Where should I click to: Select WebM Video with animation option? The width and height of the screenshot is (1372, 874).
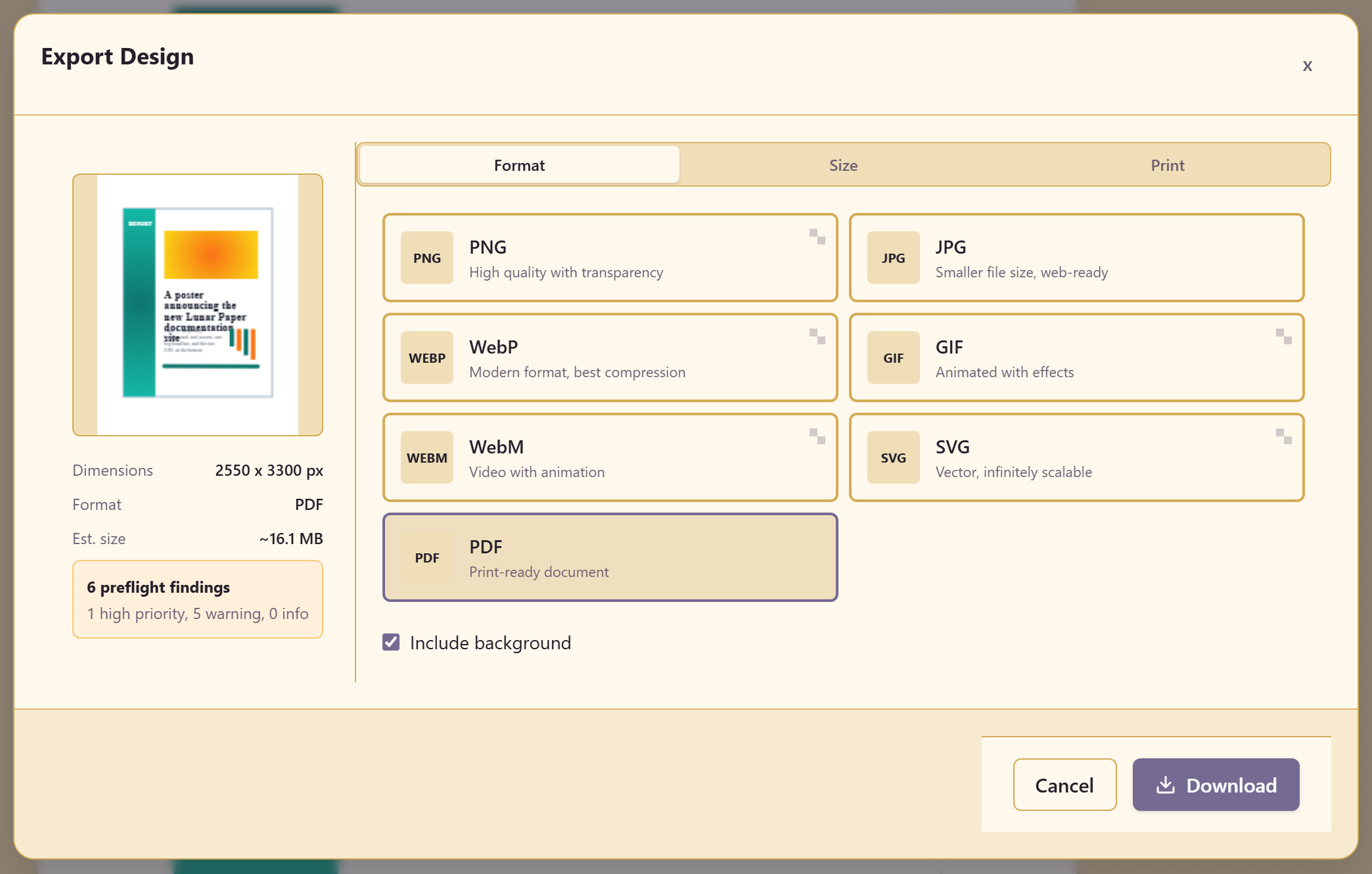pos(610,457)
